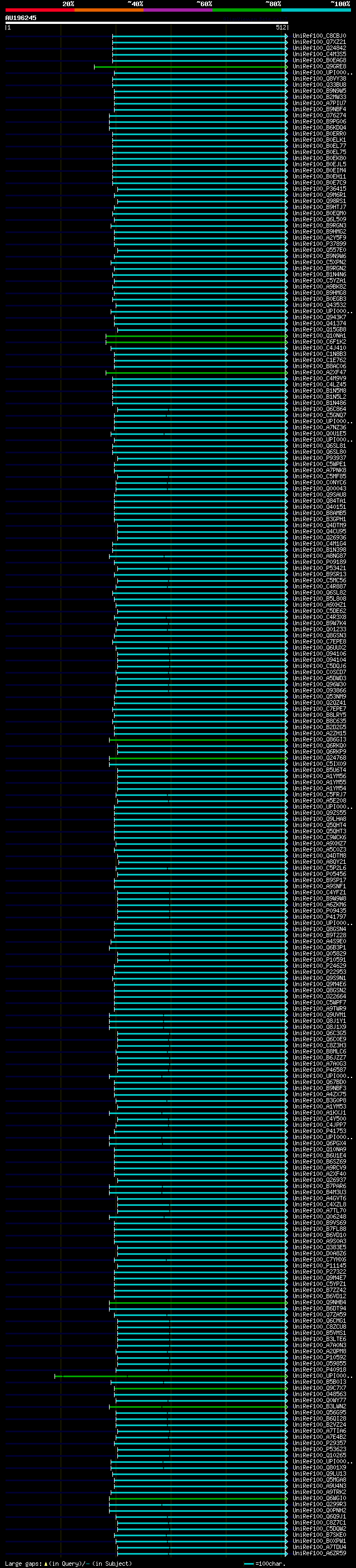Open hit UniRef100_Q86GI3

[x=319, y=740]
